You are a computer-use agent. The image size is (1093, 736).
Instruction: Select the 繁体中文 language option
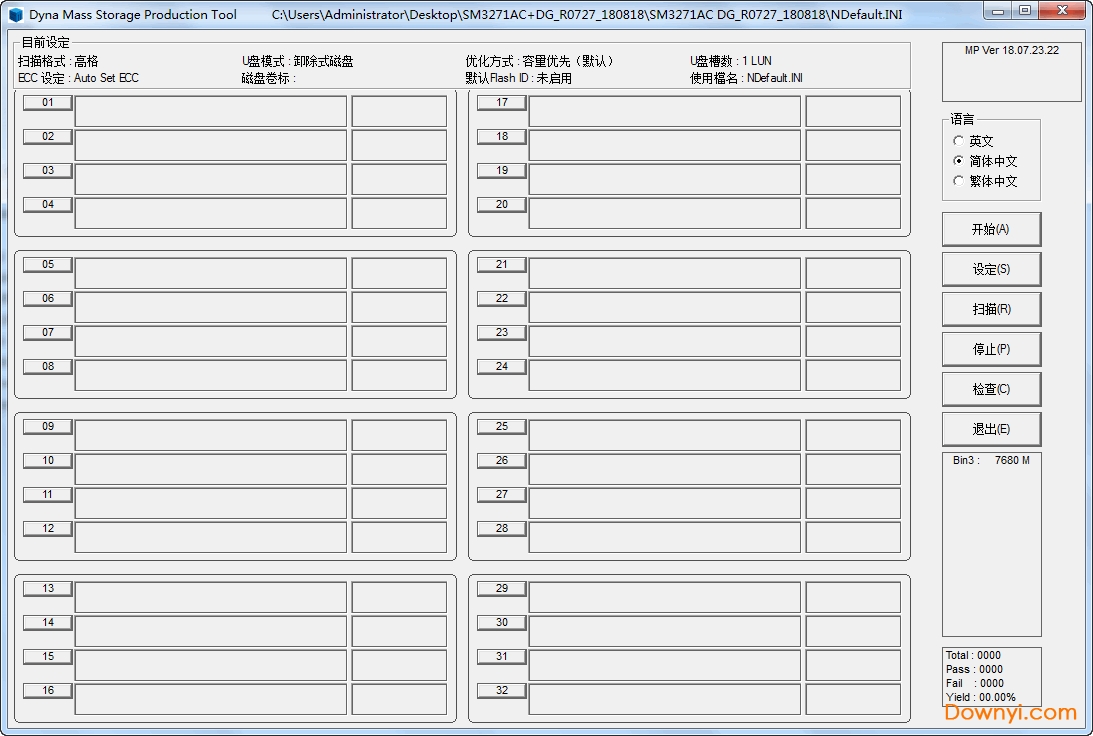(960, 181)
